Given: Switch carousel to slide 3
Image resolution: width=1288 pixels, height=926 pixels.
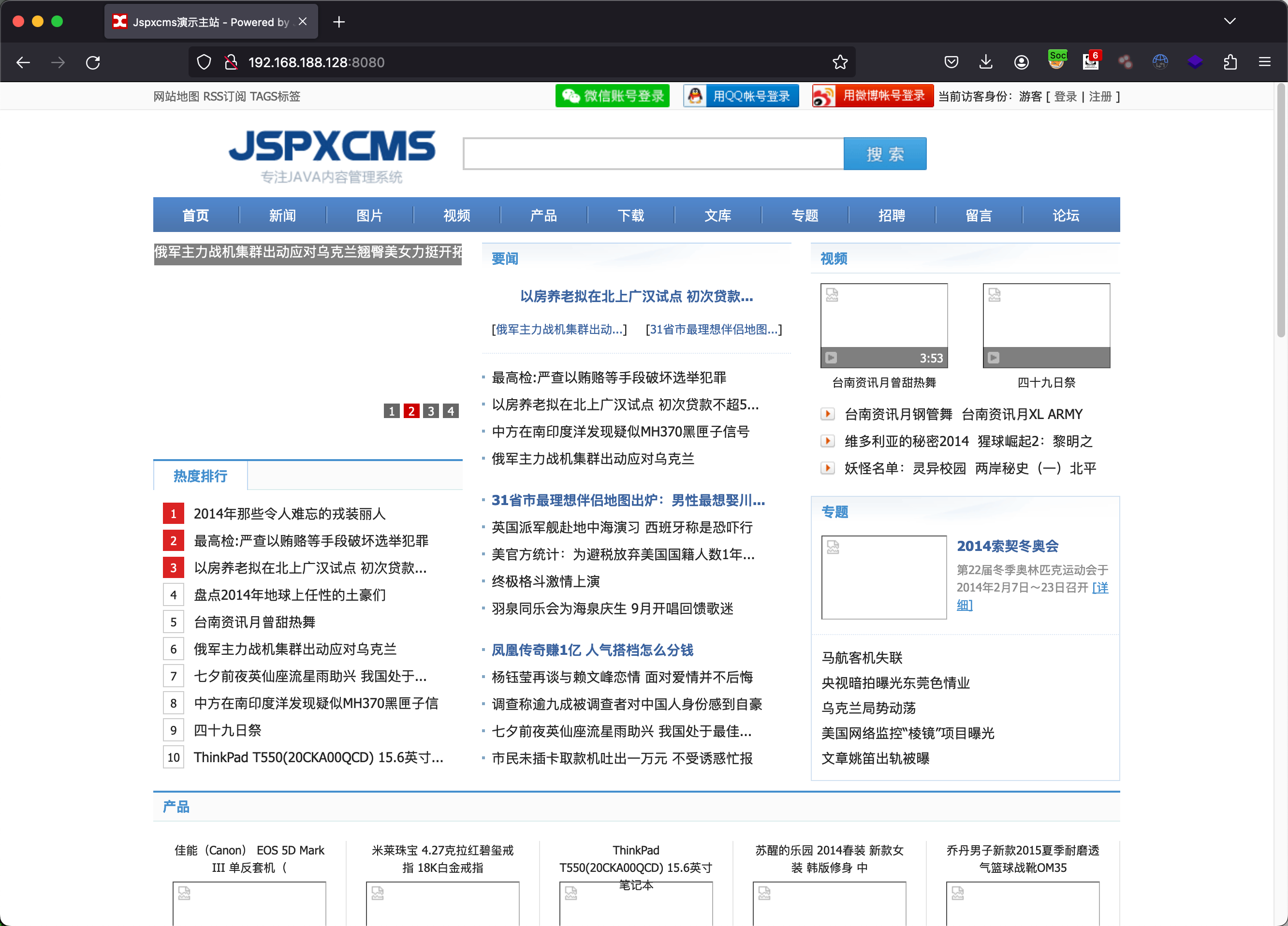Looking at the screenshot, I should tap(431, 411).
